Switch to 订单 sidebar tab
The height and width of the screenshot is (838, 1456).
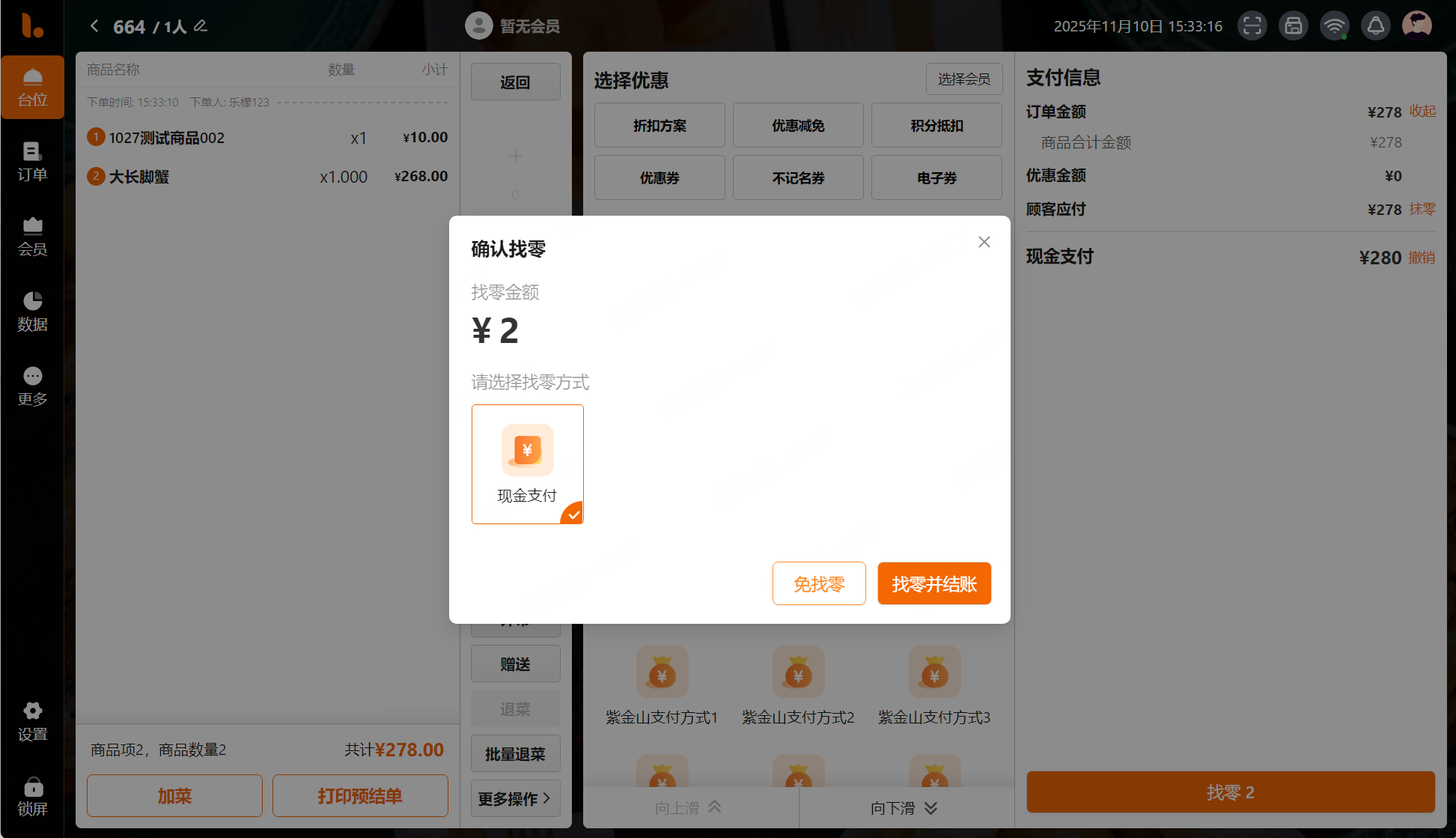coord(32,161)
